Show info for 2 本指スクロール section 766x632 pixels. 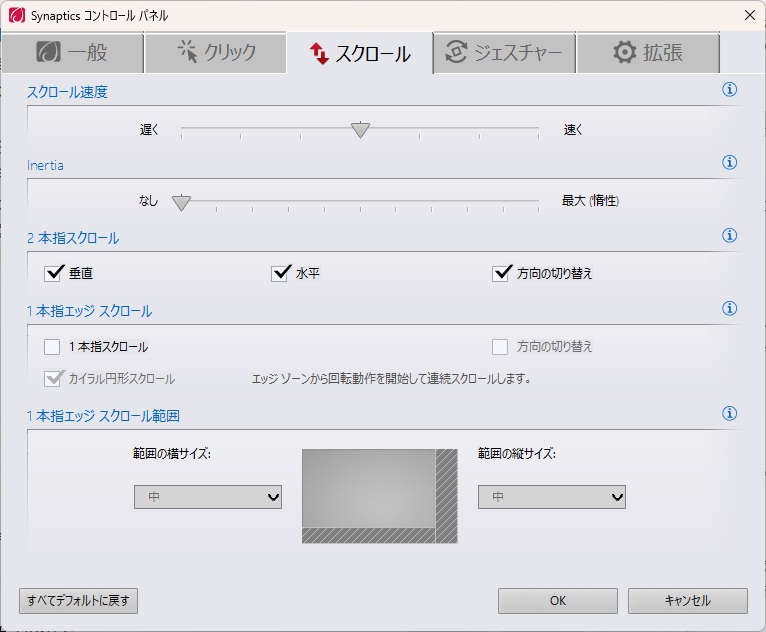pyautogui.click(x=729, y=235)
